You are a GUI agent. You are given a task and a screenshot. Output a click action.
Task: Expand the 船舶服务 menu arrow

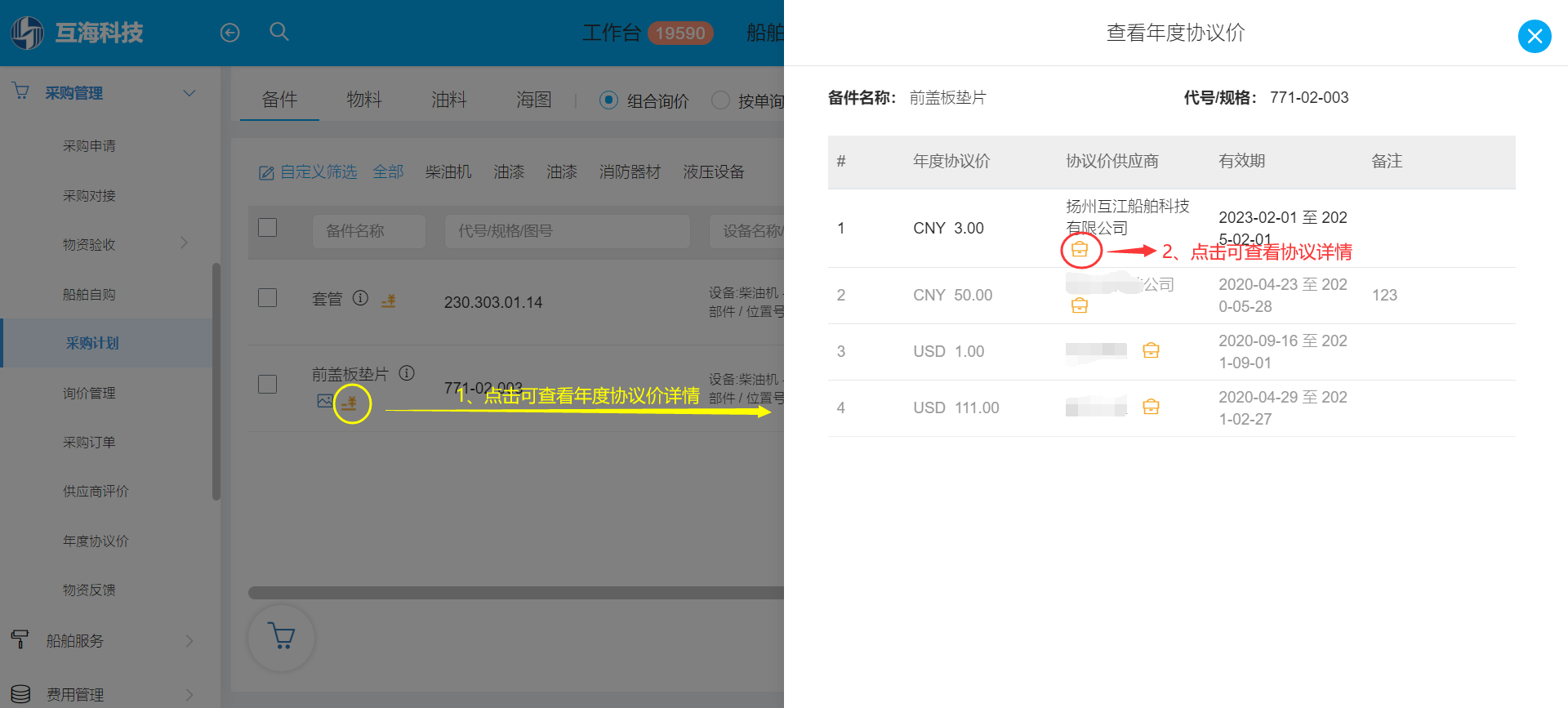coord(189,641)
